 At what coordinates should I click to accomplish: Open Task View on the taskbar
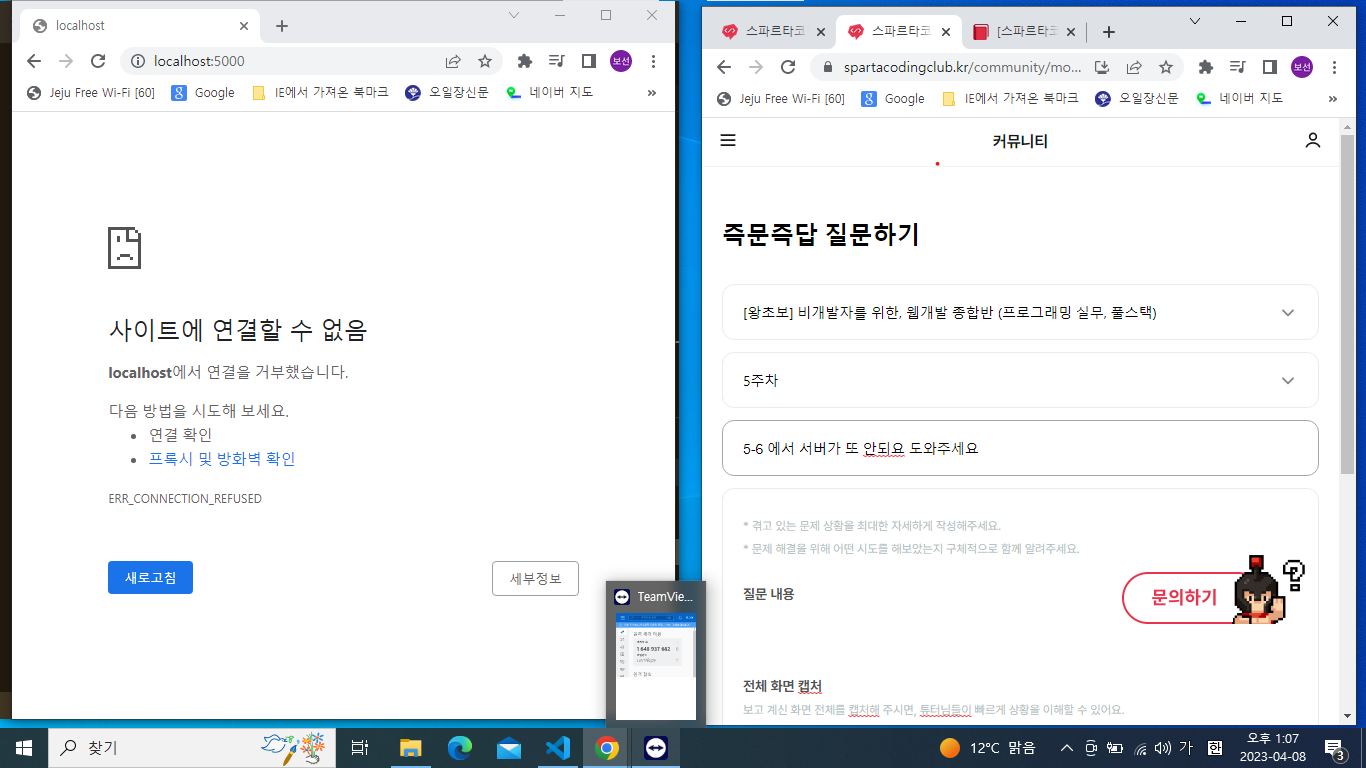pos(361,748)
